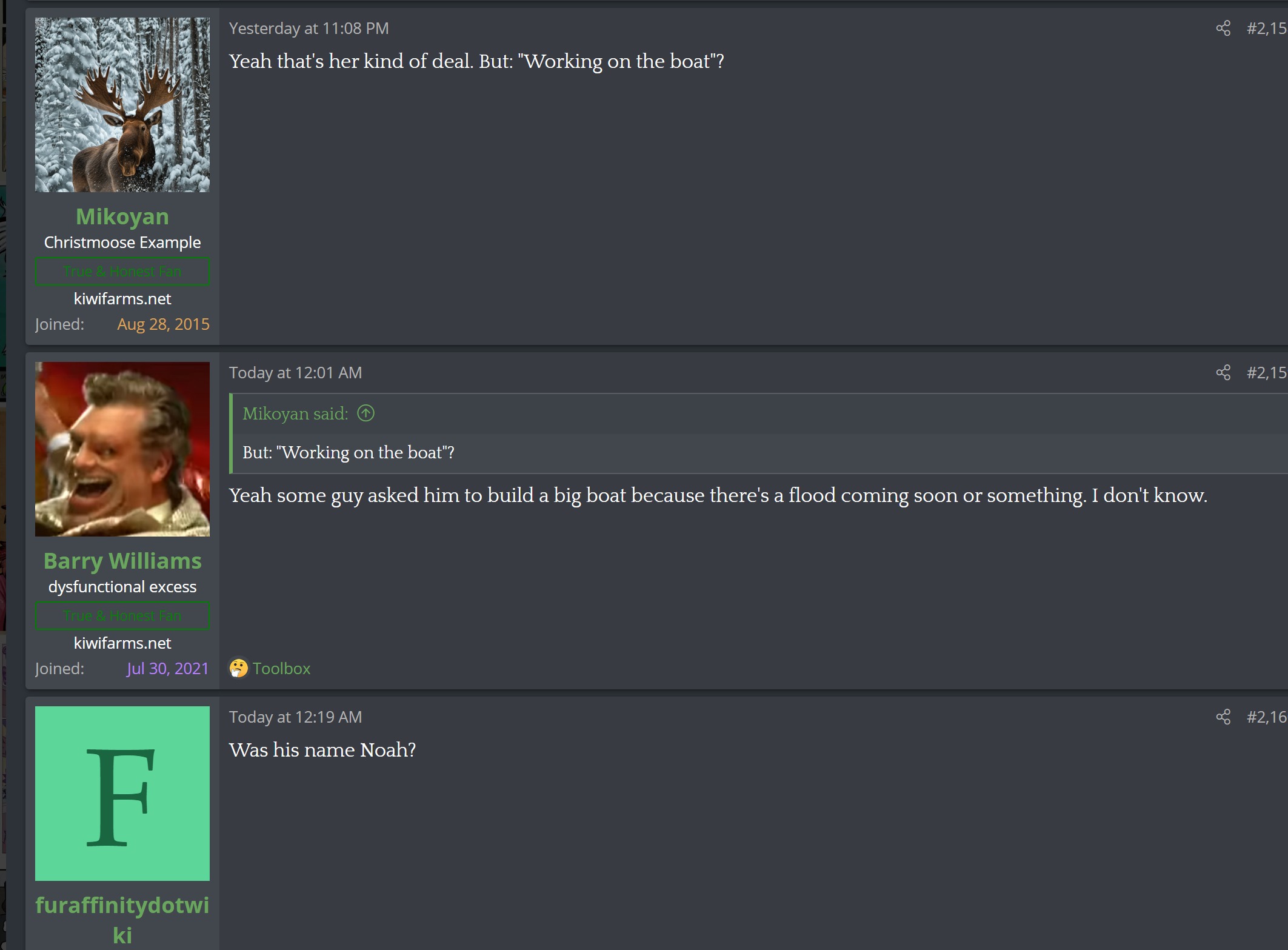Open Barry Williams' avatar image
Image resolution: width=1288 pixels, height=950 pixels.
(122, 449)
